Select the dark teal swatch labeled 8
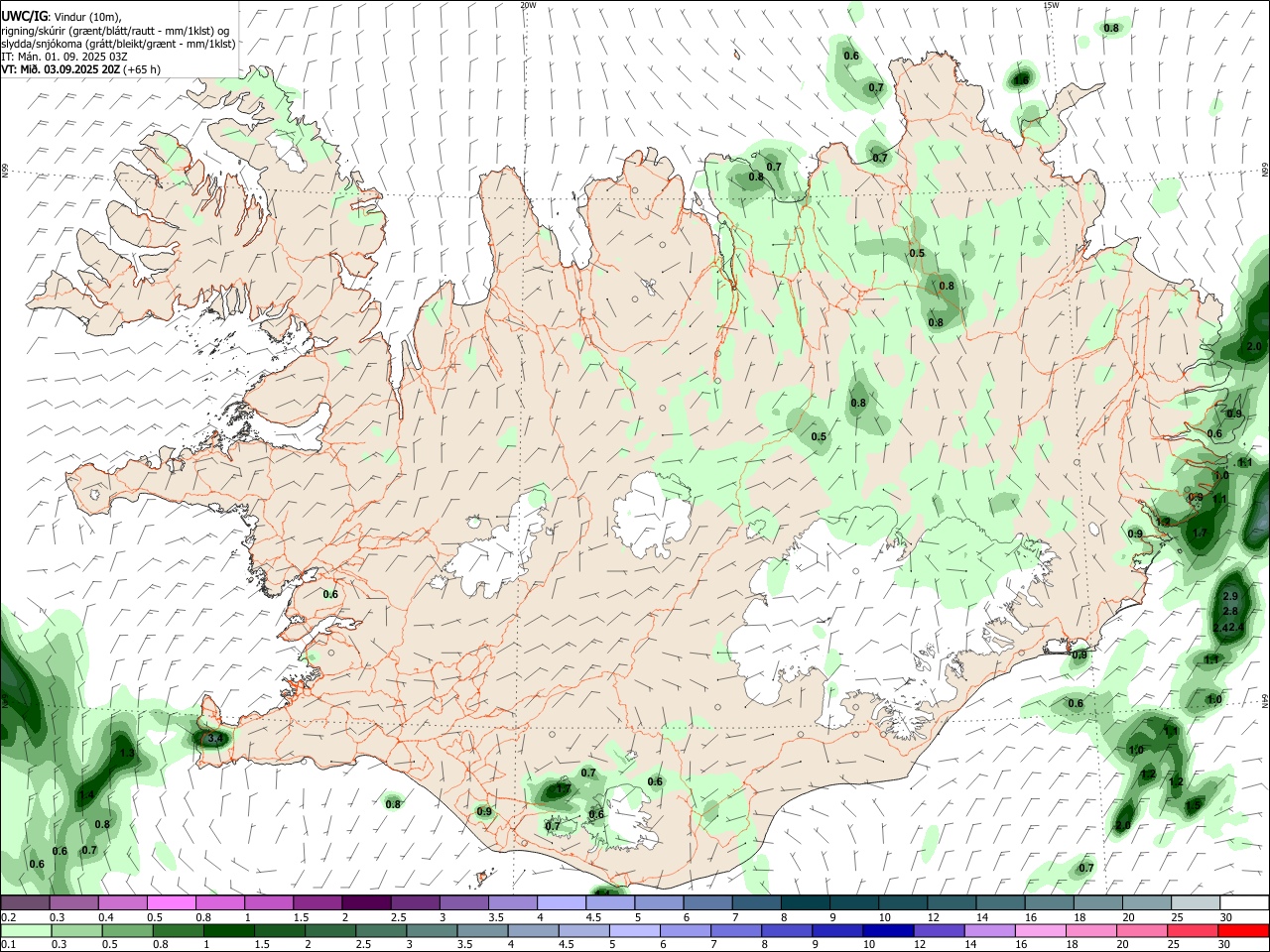The width and height of the screenshot is (1270, 952). click(x=804, y=903)
